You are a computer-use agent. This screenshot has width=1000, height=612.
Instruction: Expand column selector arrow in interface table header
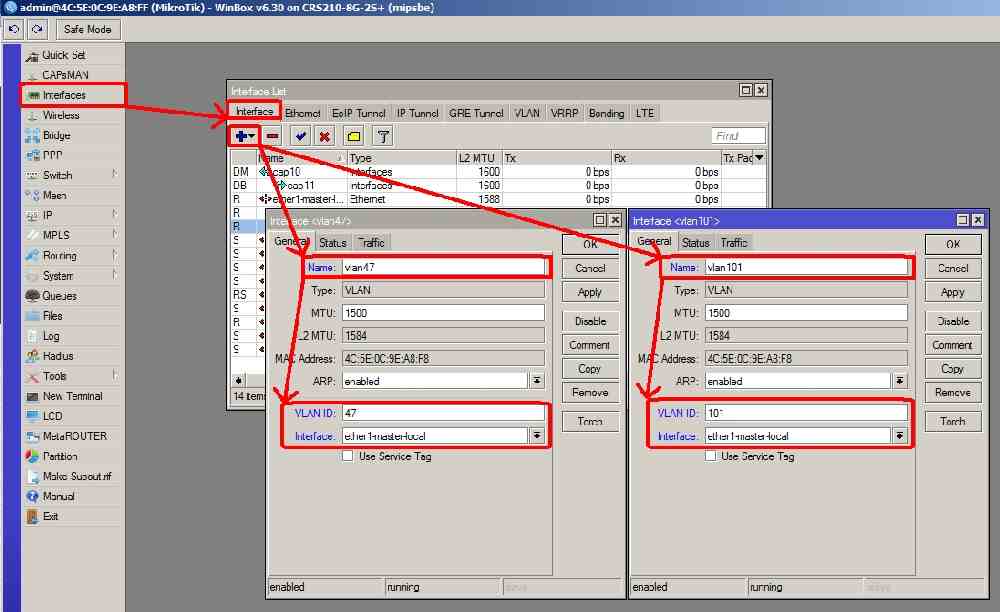tap(759, 158)
